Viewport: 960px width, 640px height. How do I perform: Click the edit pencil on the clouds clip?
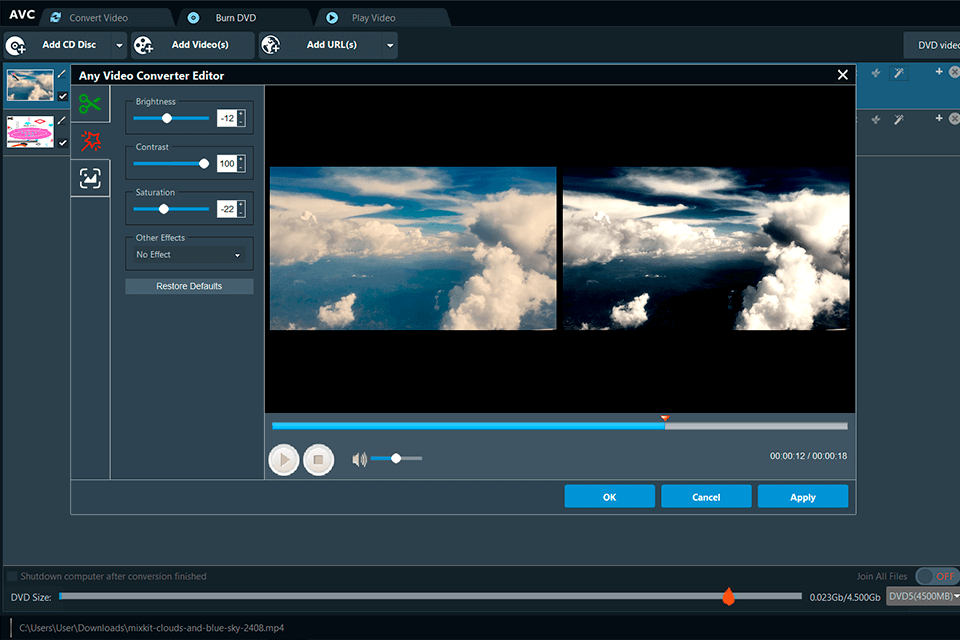[x=62, y=73]
